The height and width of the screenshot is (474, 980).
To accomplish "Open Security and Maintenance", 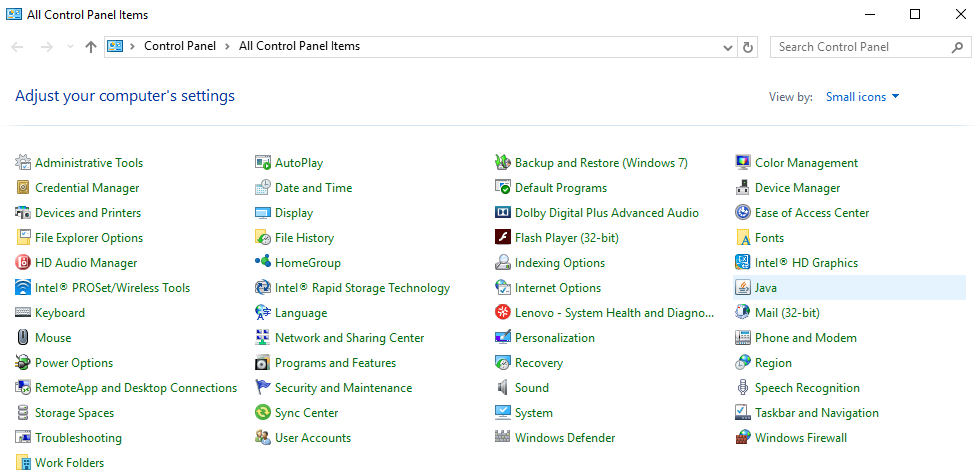I will coord(343,388).
